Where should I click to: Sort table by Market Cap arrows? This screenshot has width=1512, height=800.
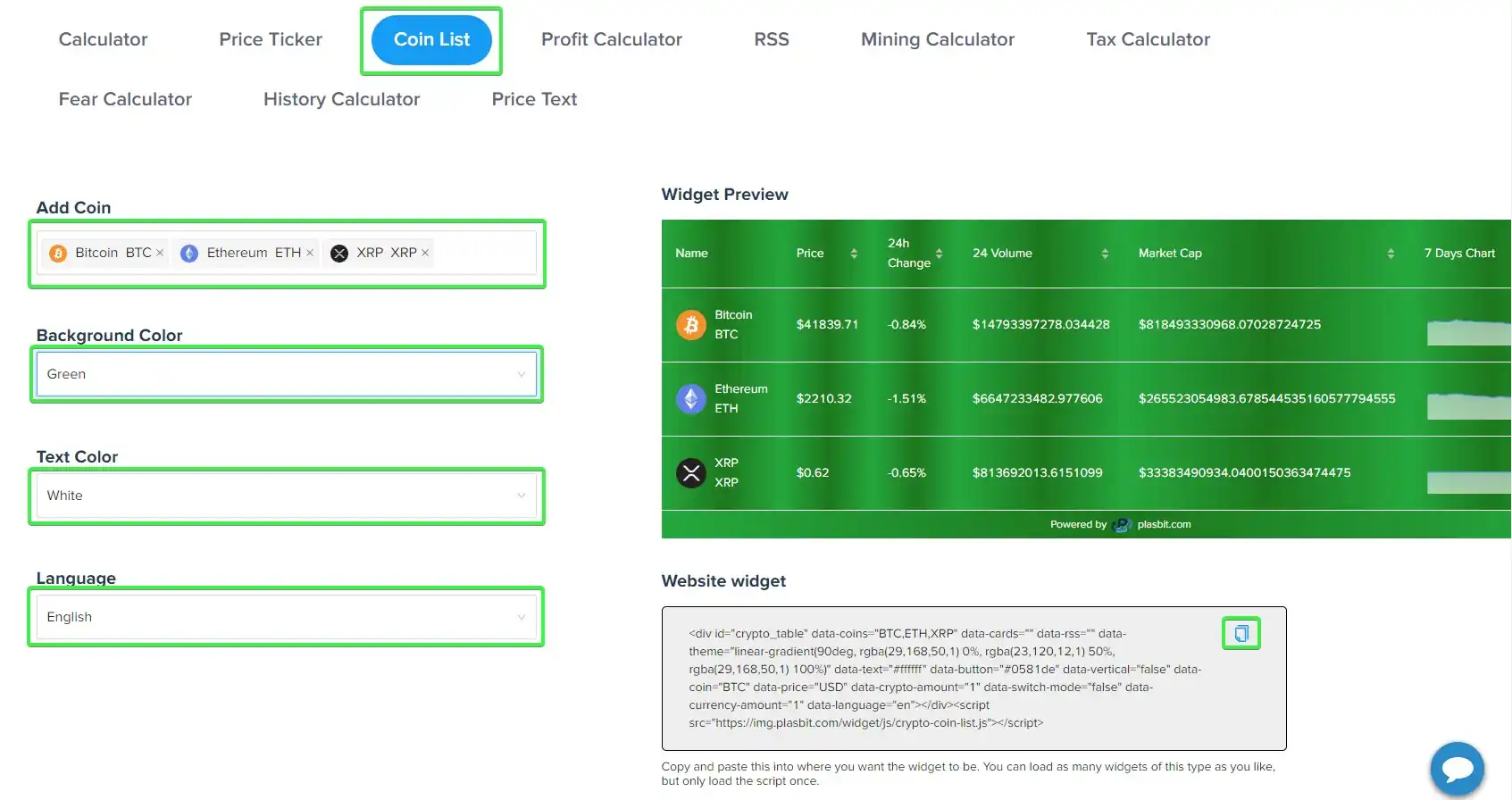[x=1391, y=254]
